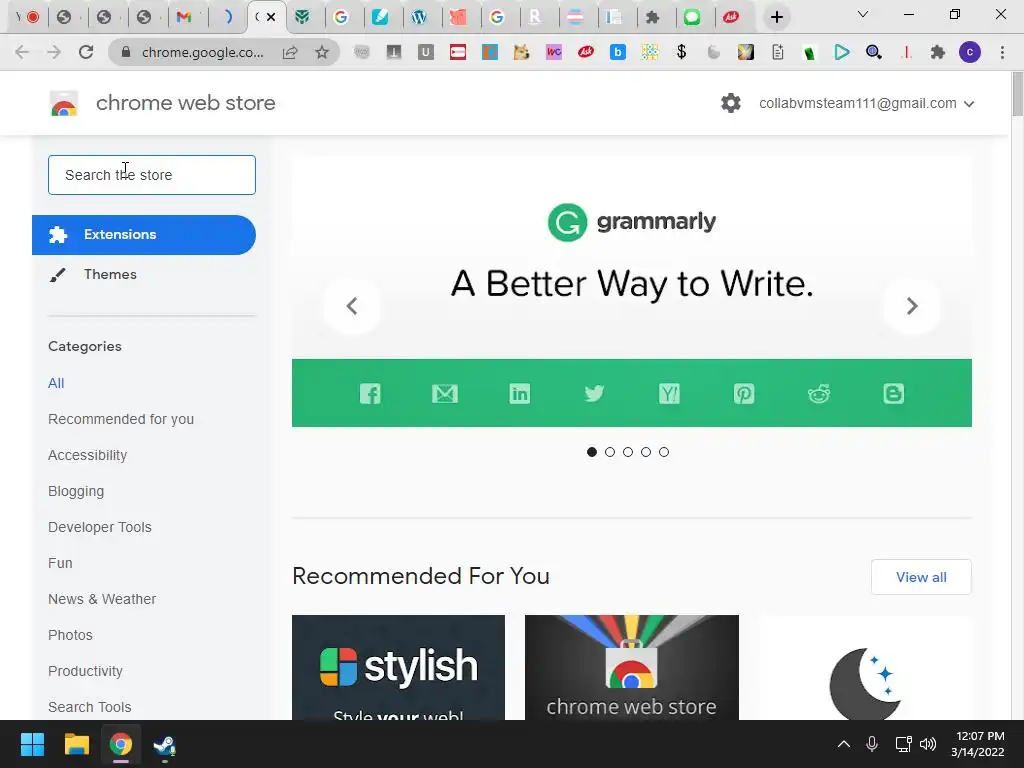Open the News & Weather category

pyautogui.click(x=102, y=599)
